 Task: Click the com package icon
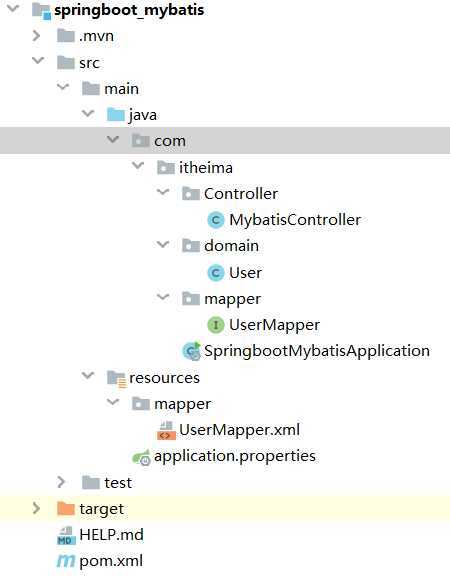pos(141,141)
